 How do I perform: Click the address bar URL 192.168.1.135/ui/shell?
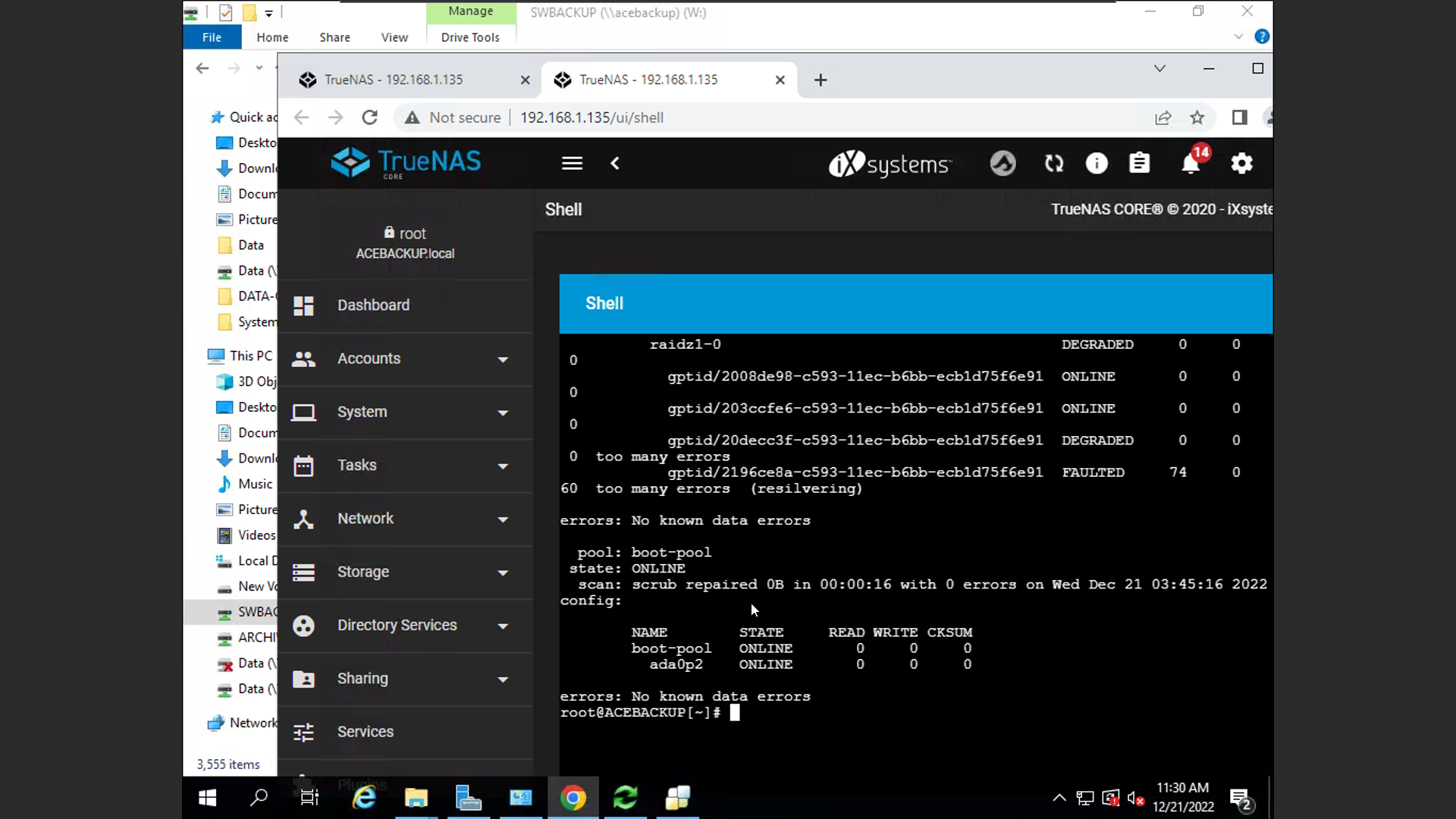(591, 118)
